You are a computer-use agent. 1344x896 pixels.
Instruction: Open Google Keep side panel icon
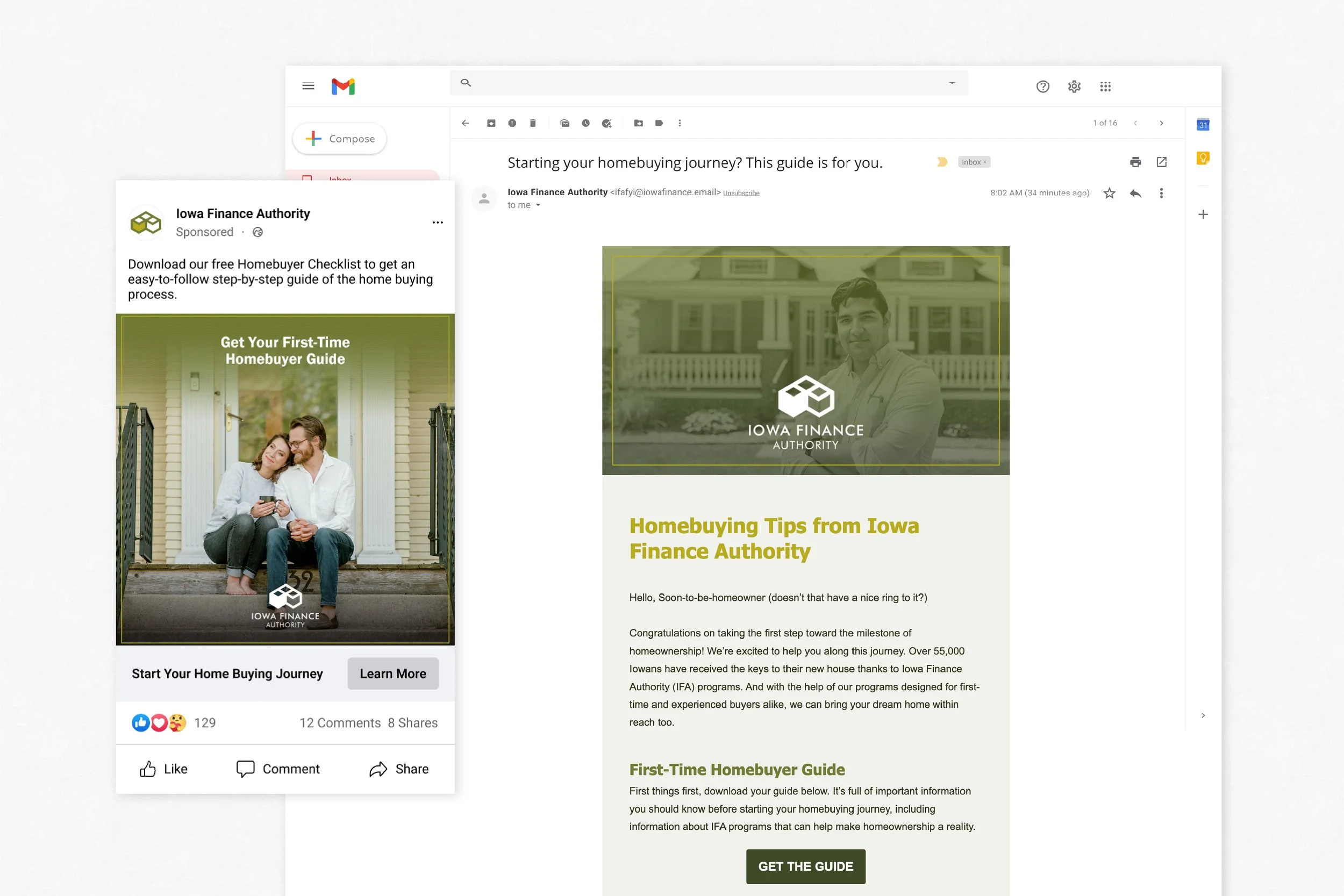(x=1203, y=157)
